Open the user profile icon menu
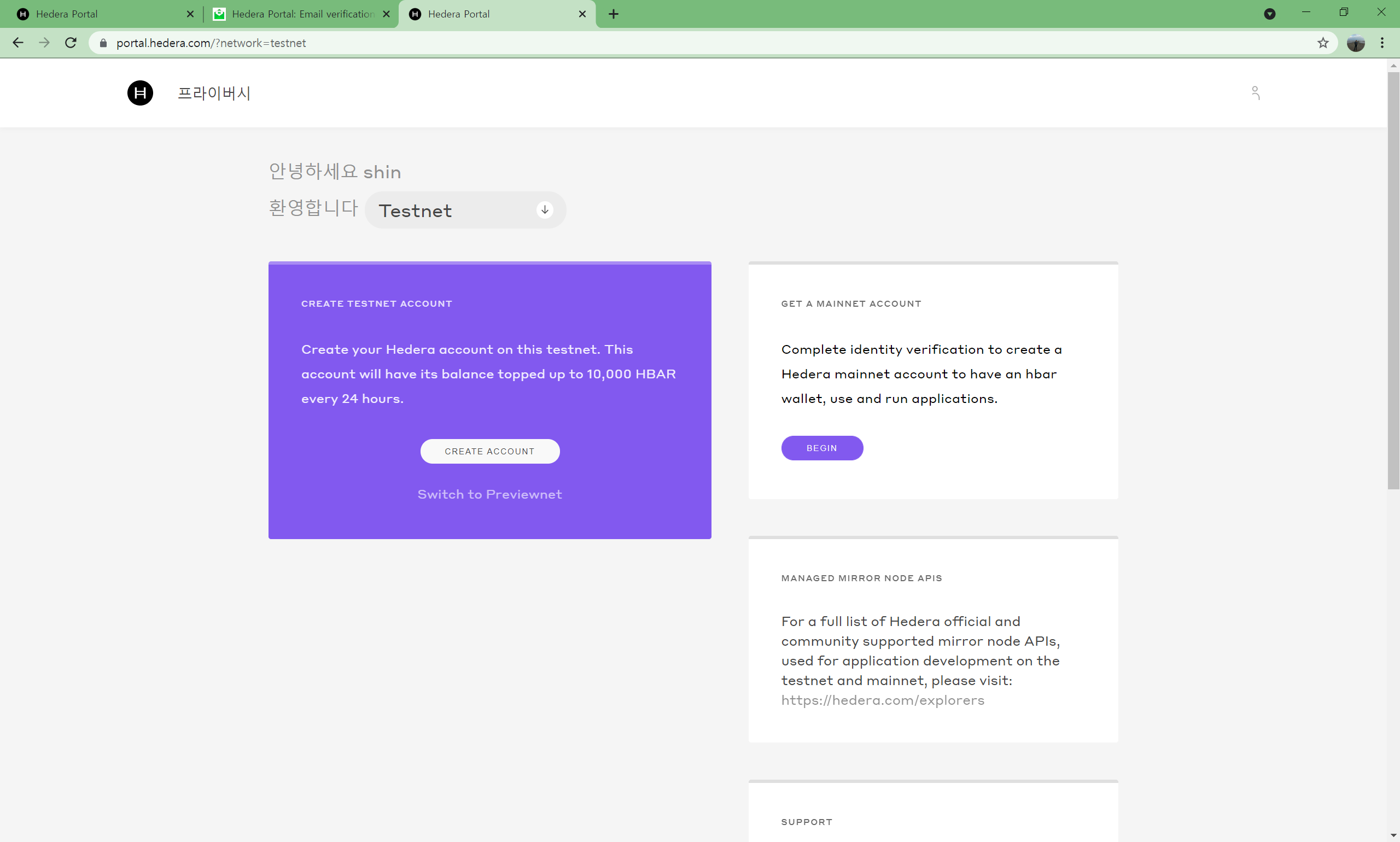1400x842 pixels. (x=1255, y=92)
